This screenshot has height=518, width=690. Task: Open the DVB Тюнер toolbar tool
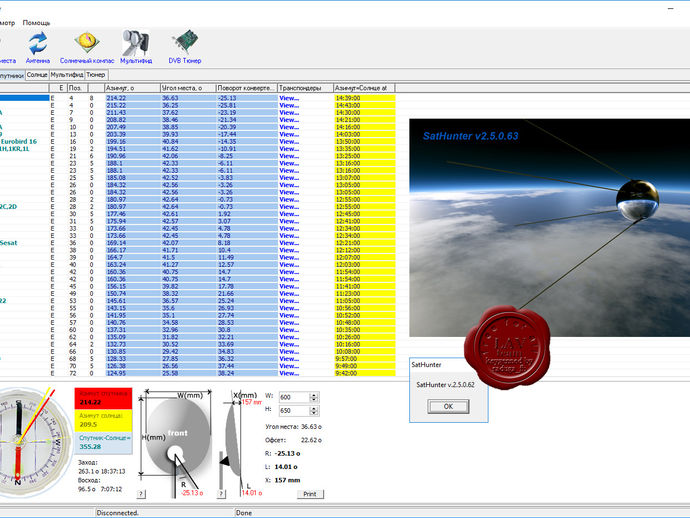185,48
